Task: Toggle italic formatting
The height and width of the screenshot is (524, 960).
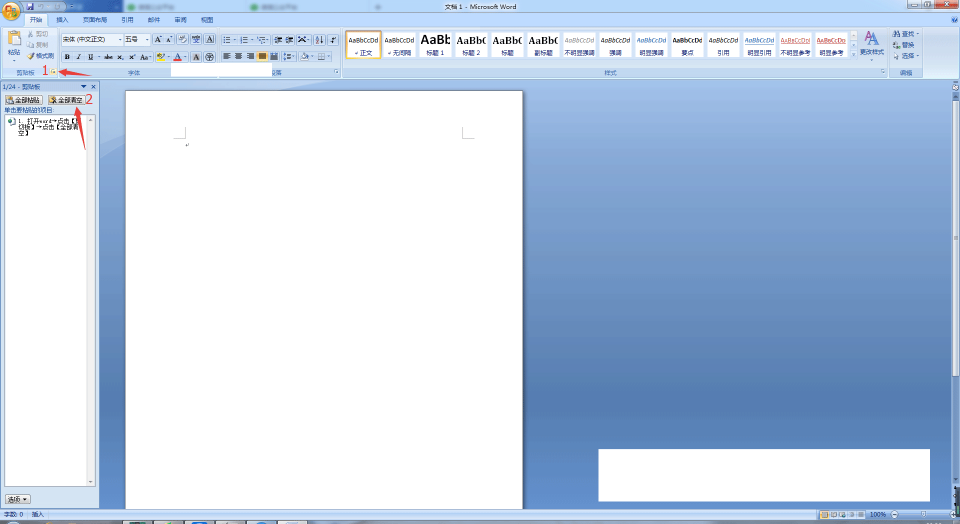Action: point(78,57)
